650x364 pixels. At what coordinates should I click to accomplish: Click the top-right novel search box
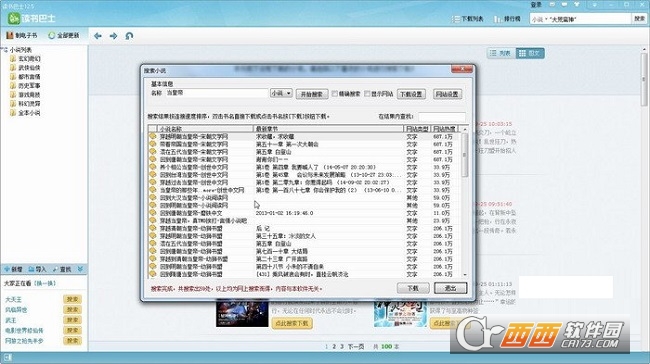pyautogui.click(x=580, y=19)
